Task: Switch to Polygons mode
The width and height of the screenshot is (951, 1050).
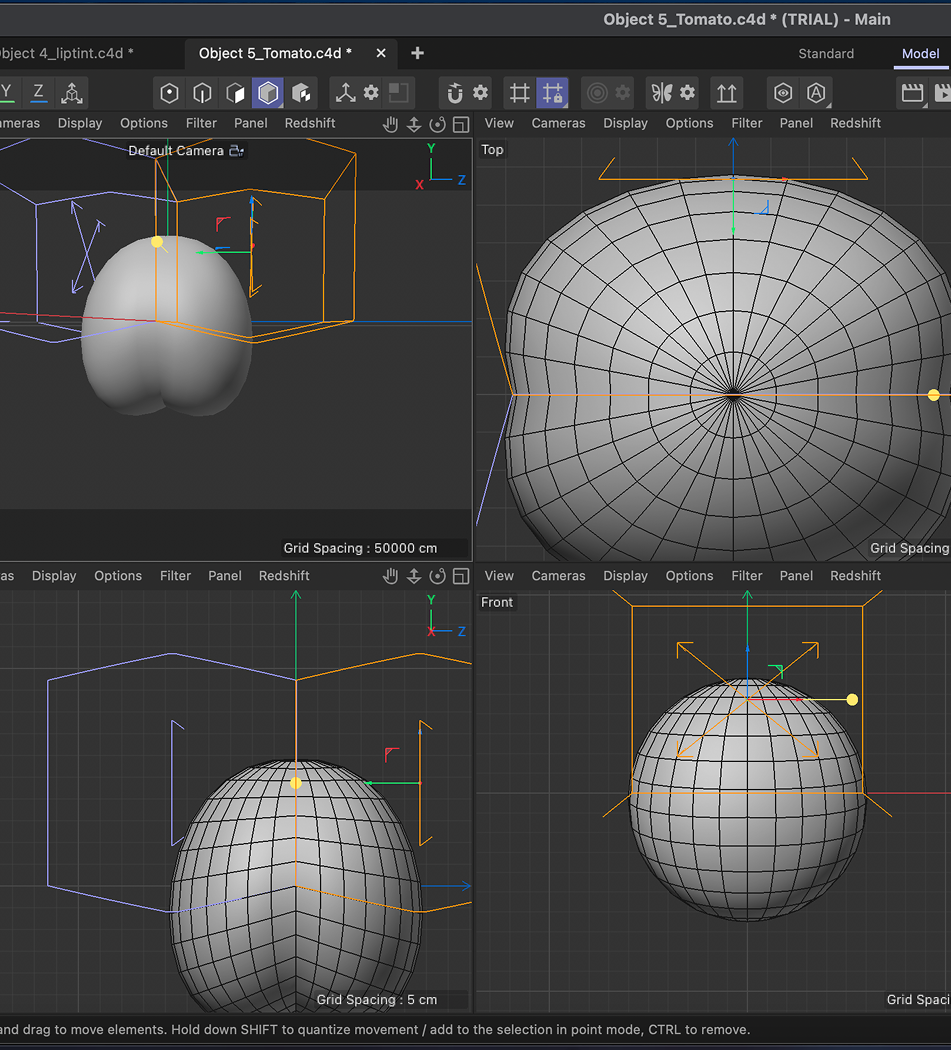Action: click(235, 92)
